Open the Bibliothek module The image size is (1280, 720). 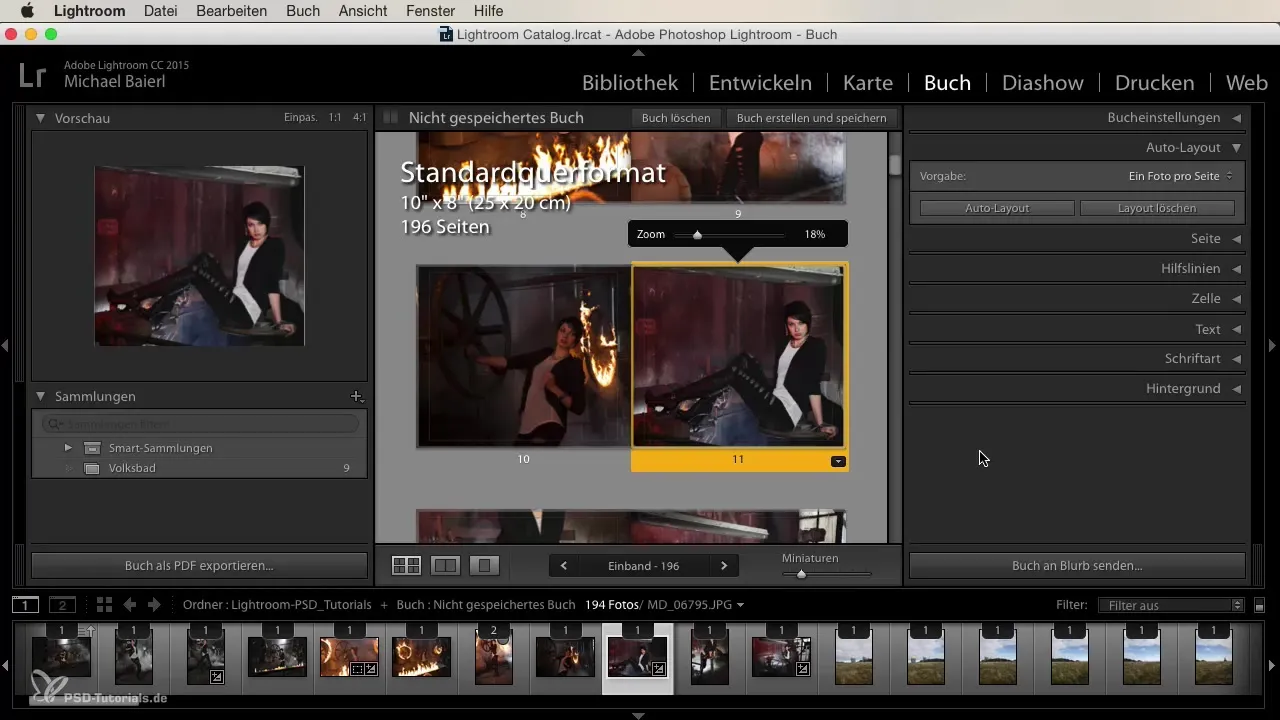pyautogui.click(x=630, y=83)
